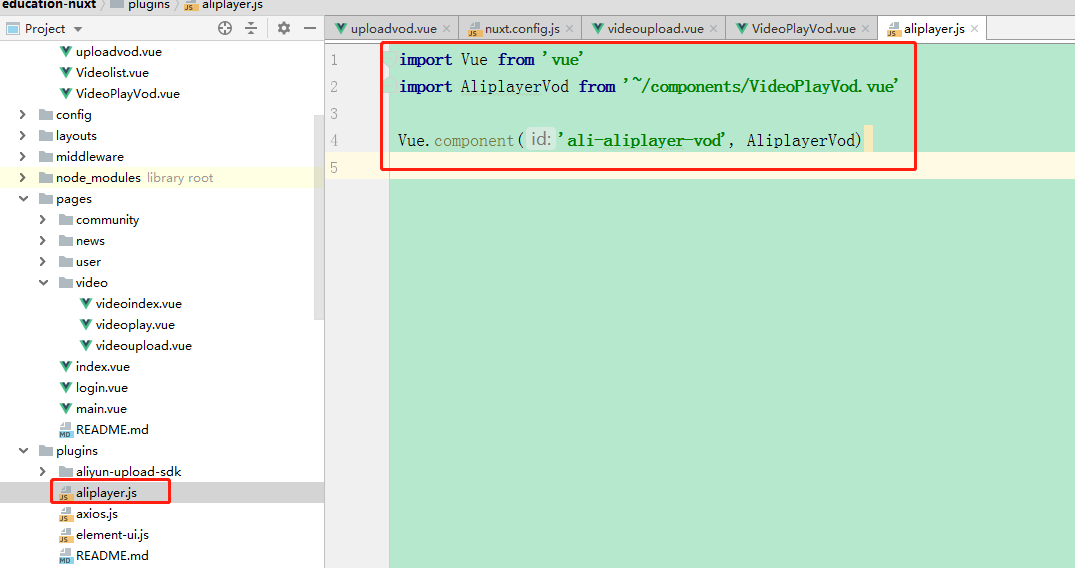1075x568 pixels.
Task: Expand the news folder
Action: pos(43,241)
